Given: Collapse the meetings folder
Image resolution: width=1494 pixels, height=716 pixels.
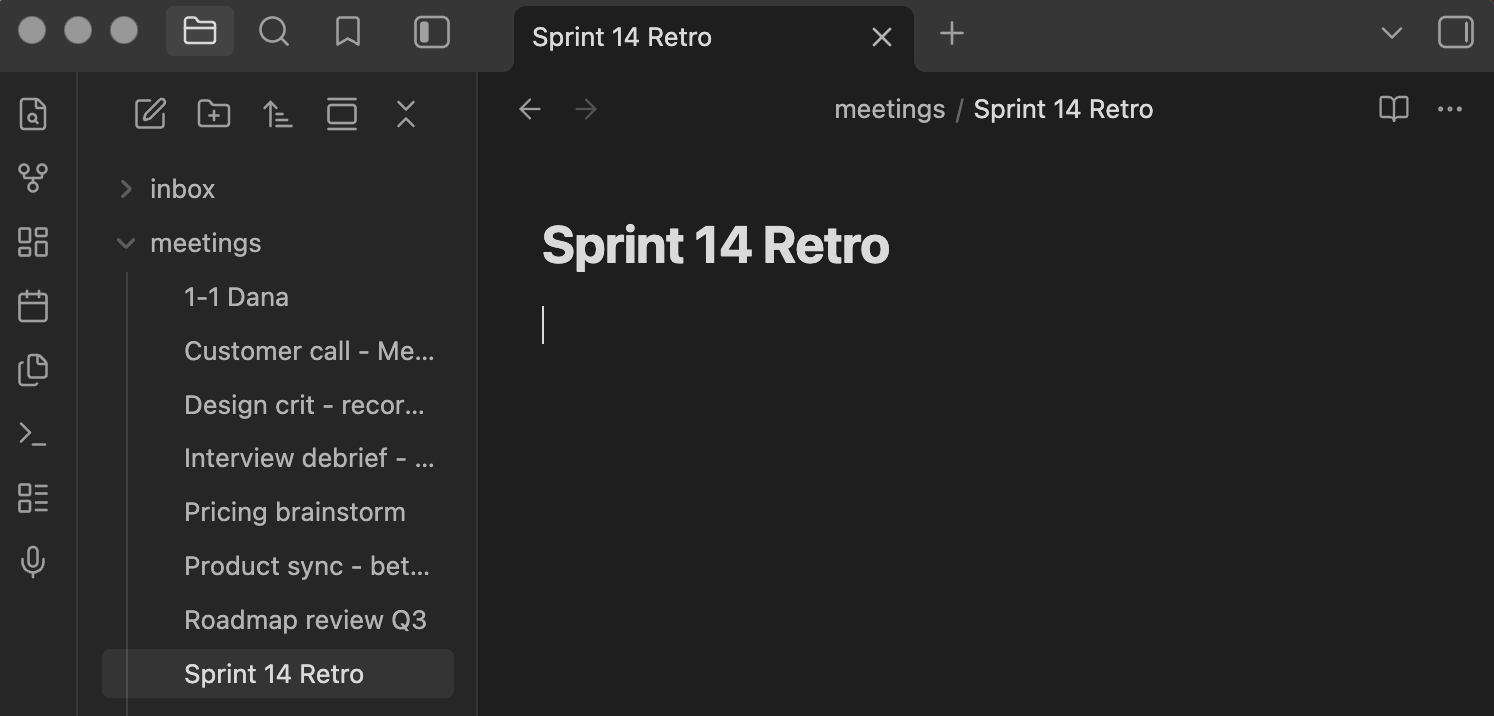Looking at the screenshot, I should click(126, 243).
